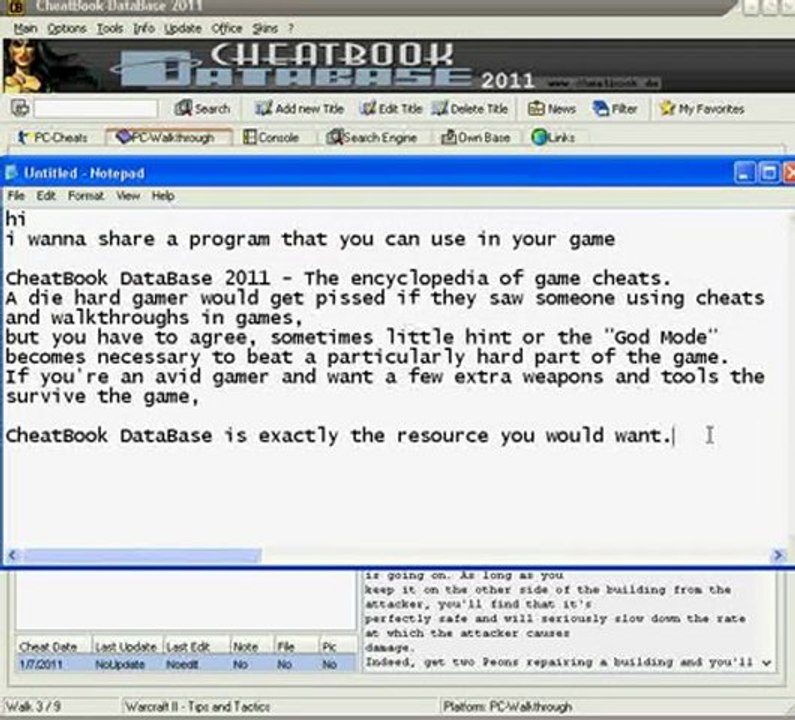The height and width of the screenshot is (720, 795).
Task: Click the Cheat Date column header
Action: click(x=54, y=646)
